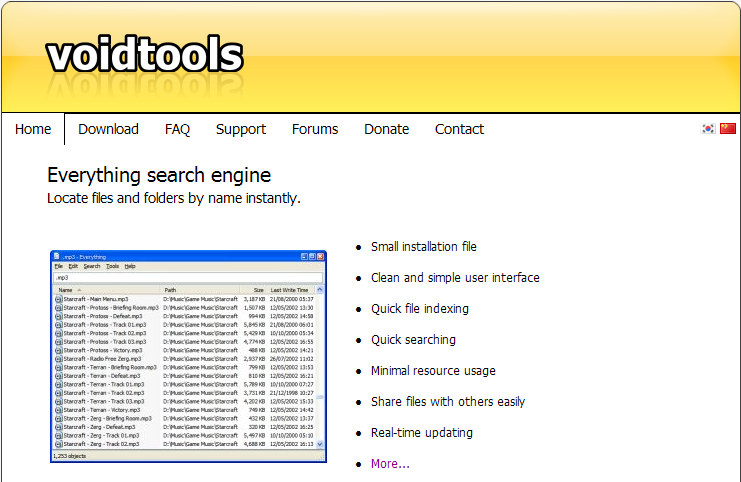Switch to Chinese language flag
This screenshot has height=482, width=741.
click(728, 129)
